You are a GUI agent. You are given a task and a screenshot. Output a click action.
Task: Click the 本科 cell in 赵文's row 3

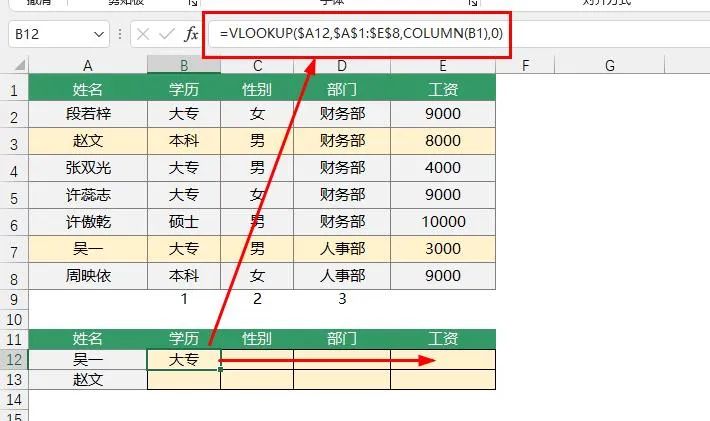(184, 141)
